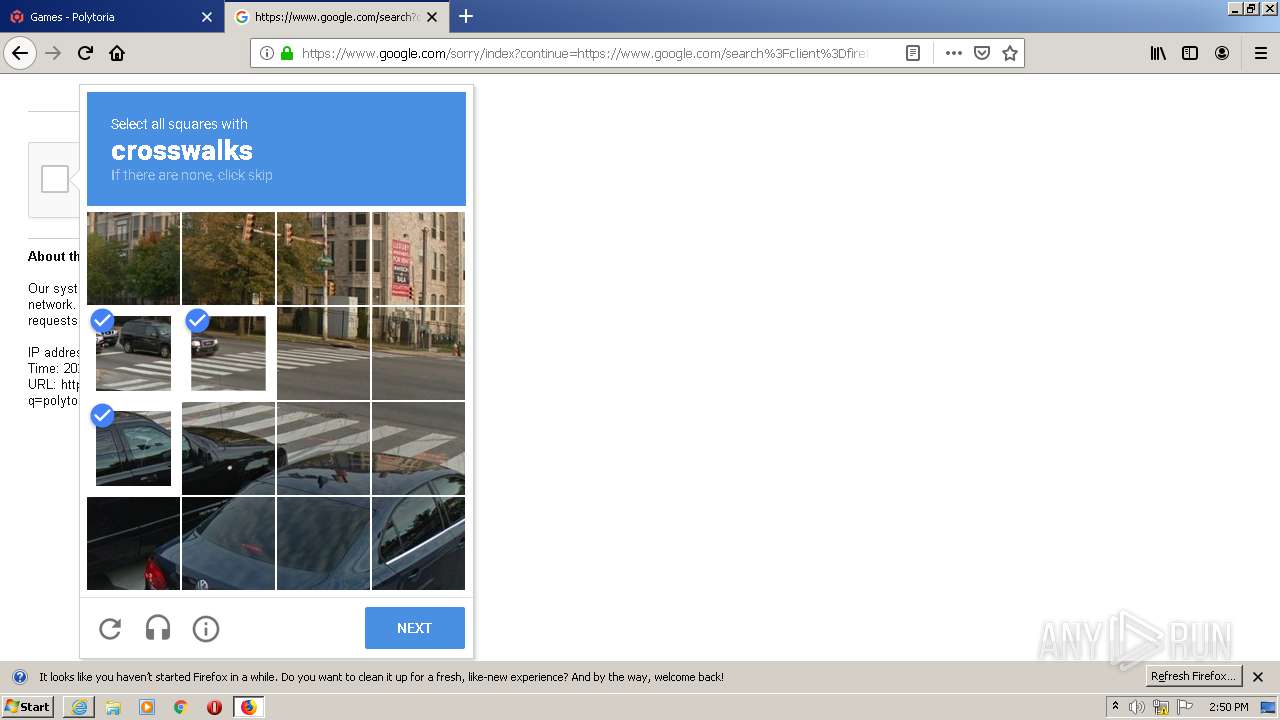Open the Library bookshelf icon
The height and width of the screenshot is (720, 1280).
(1158, 53)
